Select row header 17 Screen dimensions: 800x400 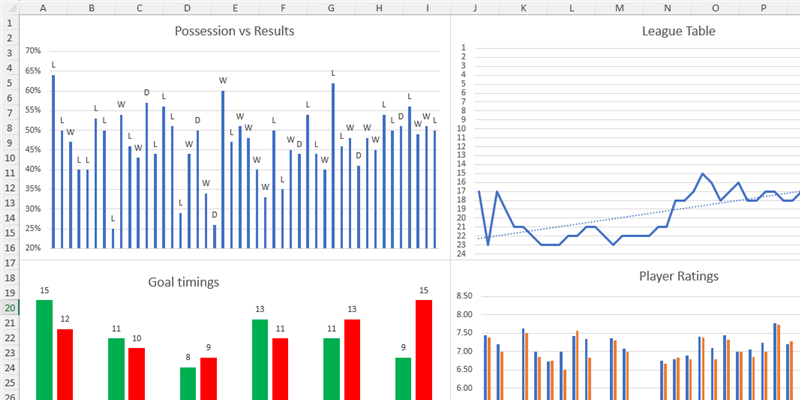9,263
